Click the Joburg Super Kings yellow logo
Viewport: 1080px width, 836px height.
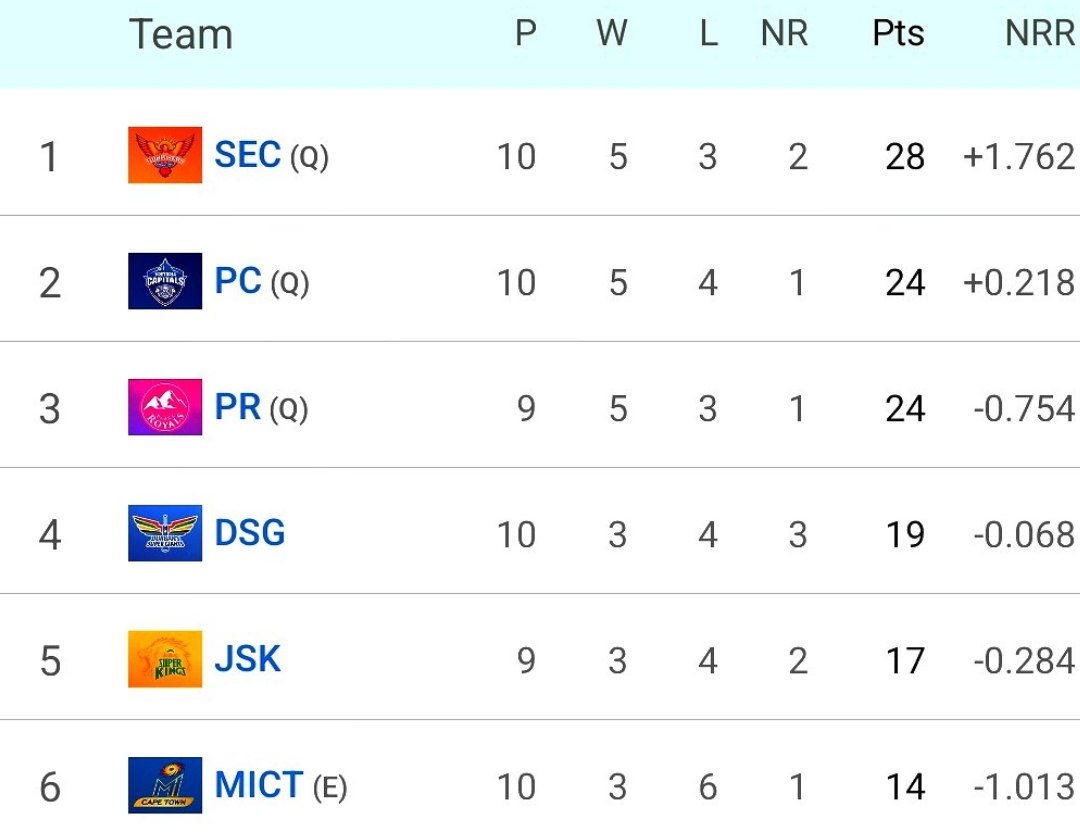point(165,659)
